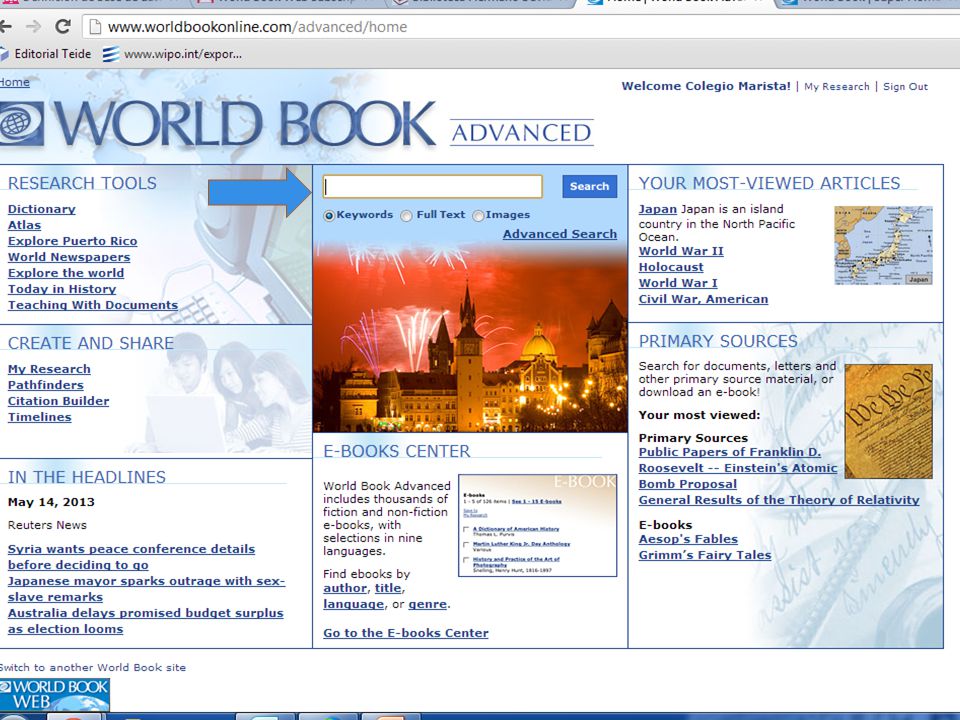Click the Home breadcrumb link
The image size is (960, 720).
coord(15,82)
